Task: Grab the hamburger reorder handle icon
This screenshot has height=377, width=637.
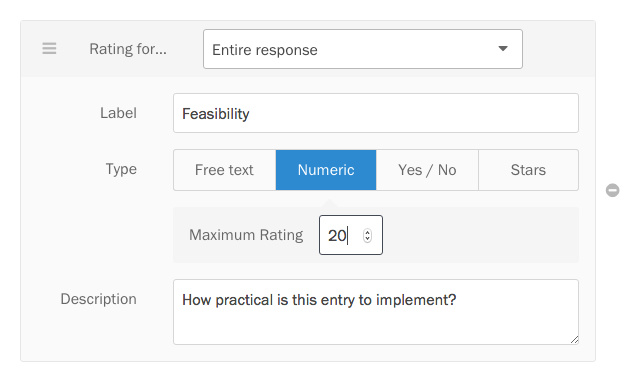Action: pos(49,49)
